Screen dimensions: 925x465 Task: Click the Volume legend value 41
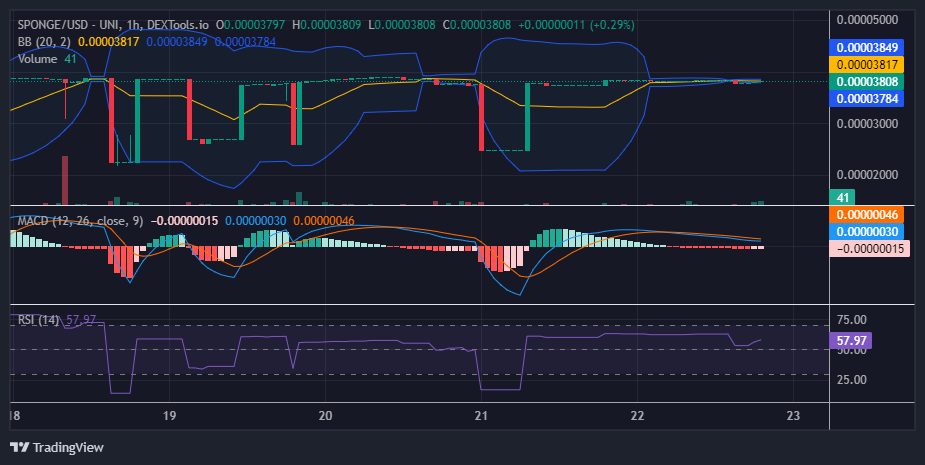click(71, 59)
